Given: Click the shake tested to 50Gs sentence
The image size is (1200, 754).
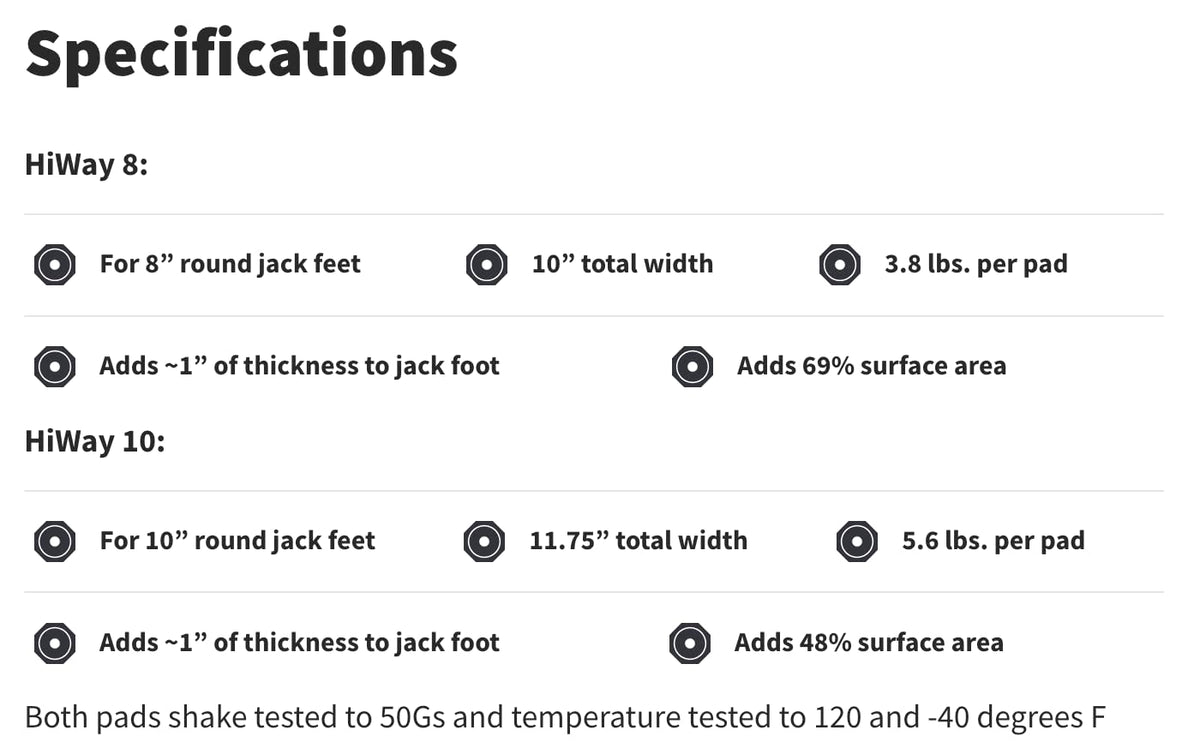Looking at the screenshot, I should [x=565, y=717].
